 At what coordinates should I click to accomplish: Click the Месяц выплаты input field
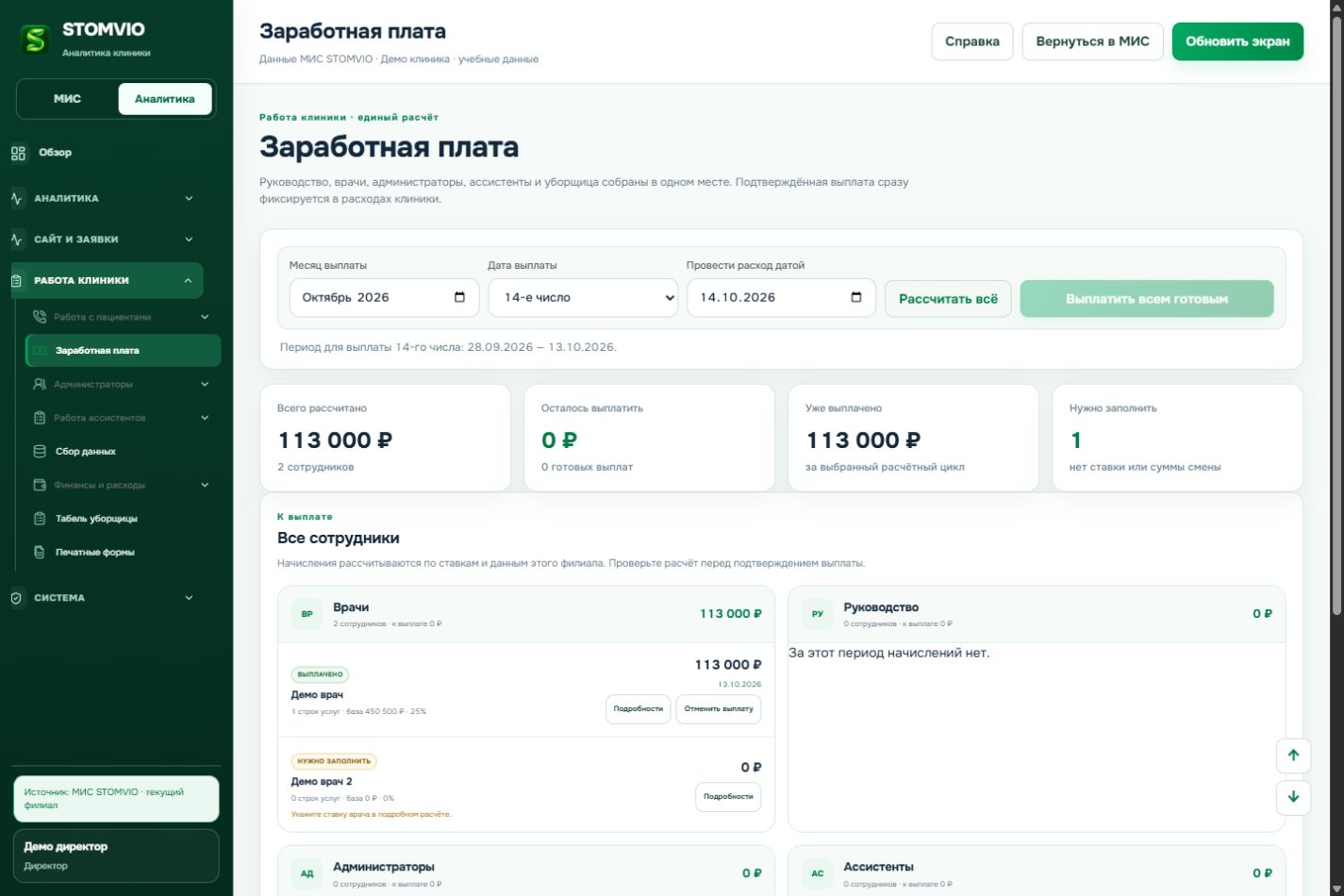385,298
